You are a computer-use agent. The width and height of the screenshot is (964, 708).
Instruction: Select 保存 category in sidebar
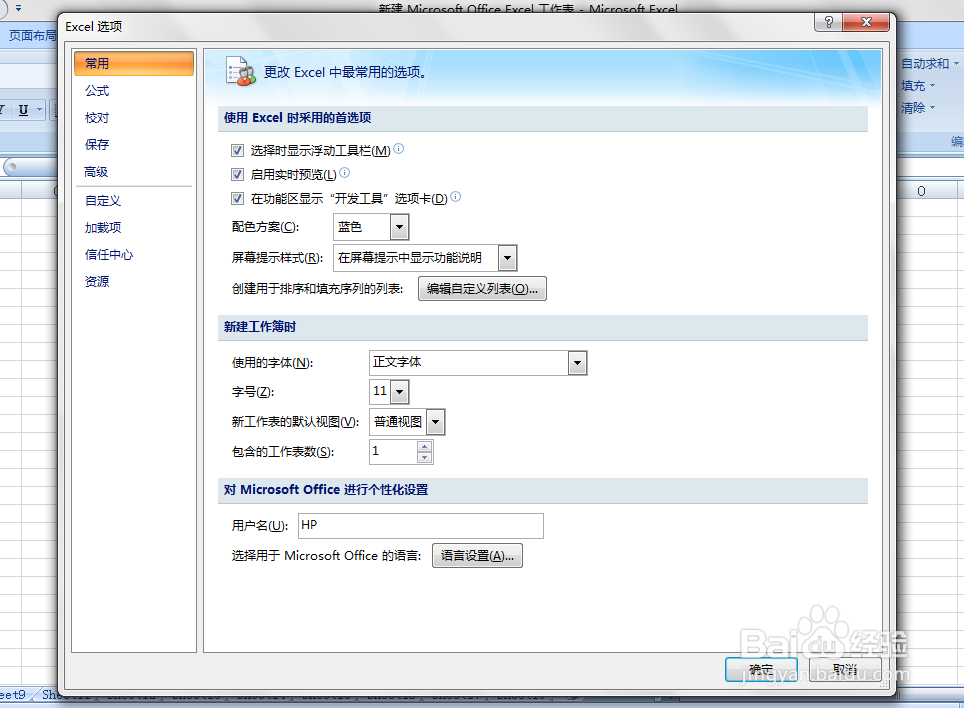coord(133,145)
